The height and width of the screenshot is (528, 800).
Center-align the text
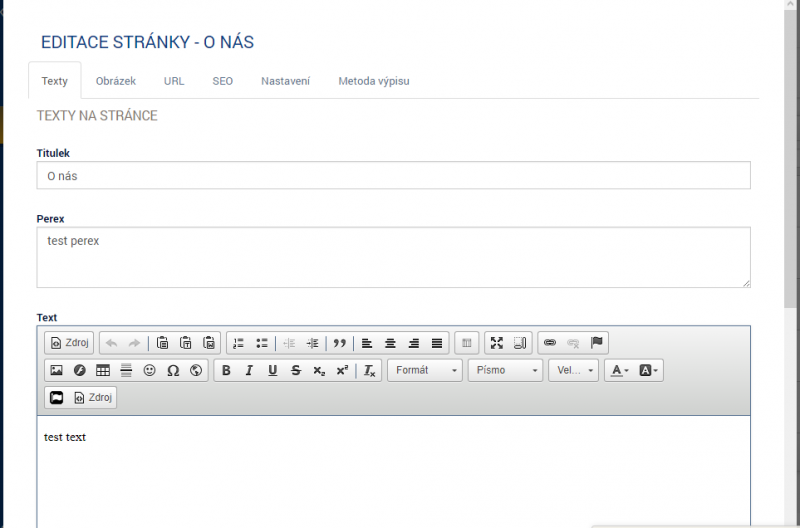(x=390, y=343)
